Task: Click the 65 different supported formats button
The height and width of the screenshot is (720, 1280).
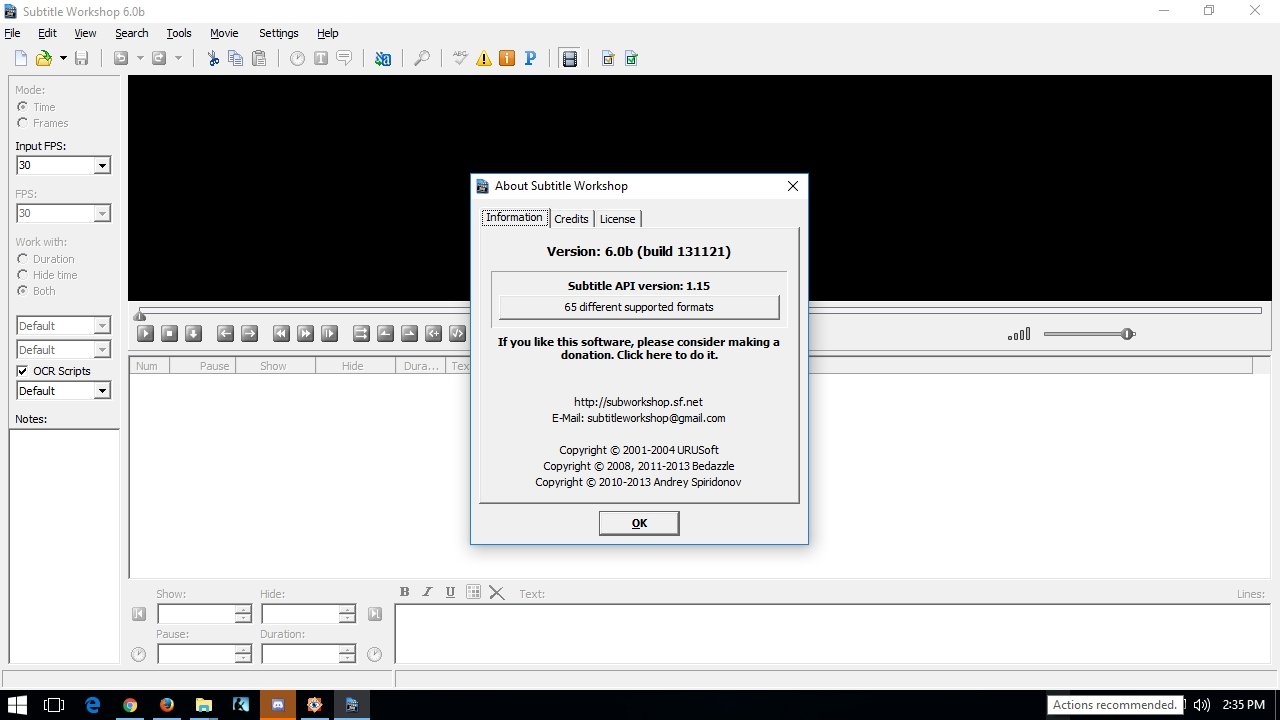Action: (639, 307)
